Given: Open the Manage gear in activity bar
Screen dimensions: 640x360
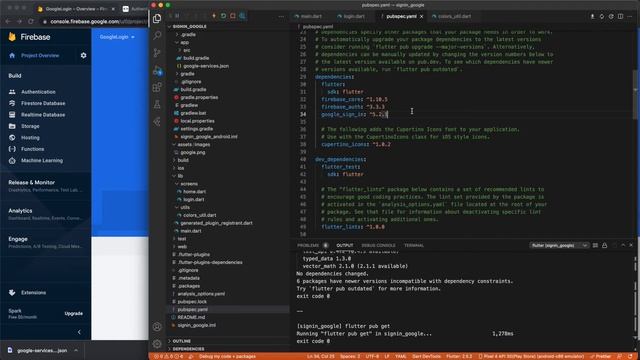Looking at the screenshot, I should pos(157,344).
